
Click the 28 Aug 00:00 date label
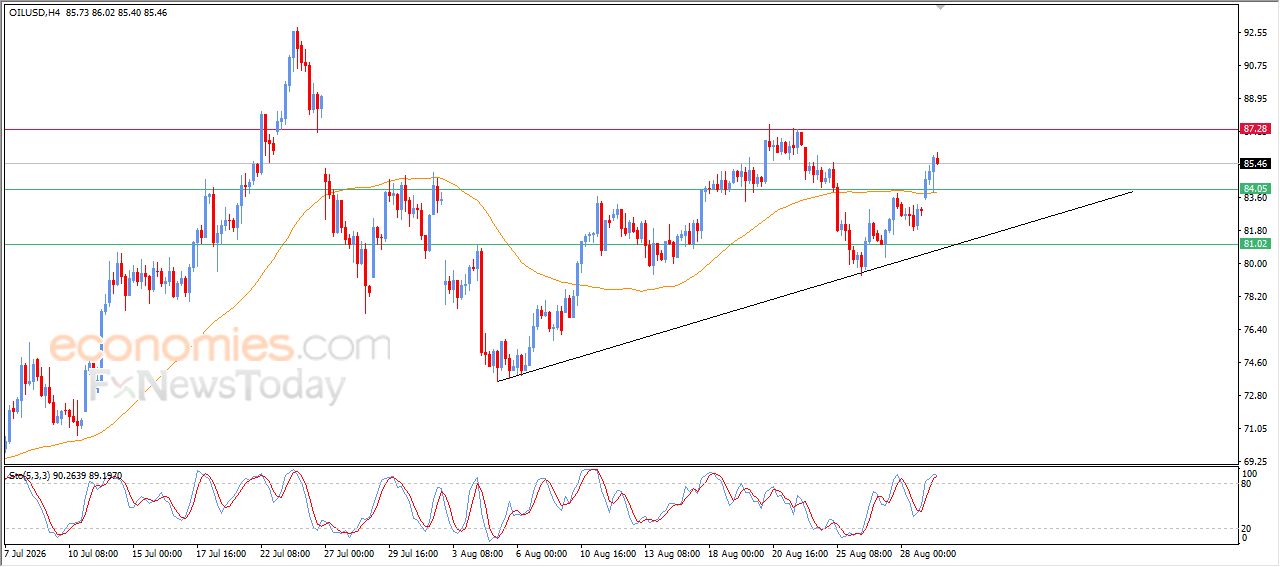[926, 552]
